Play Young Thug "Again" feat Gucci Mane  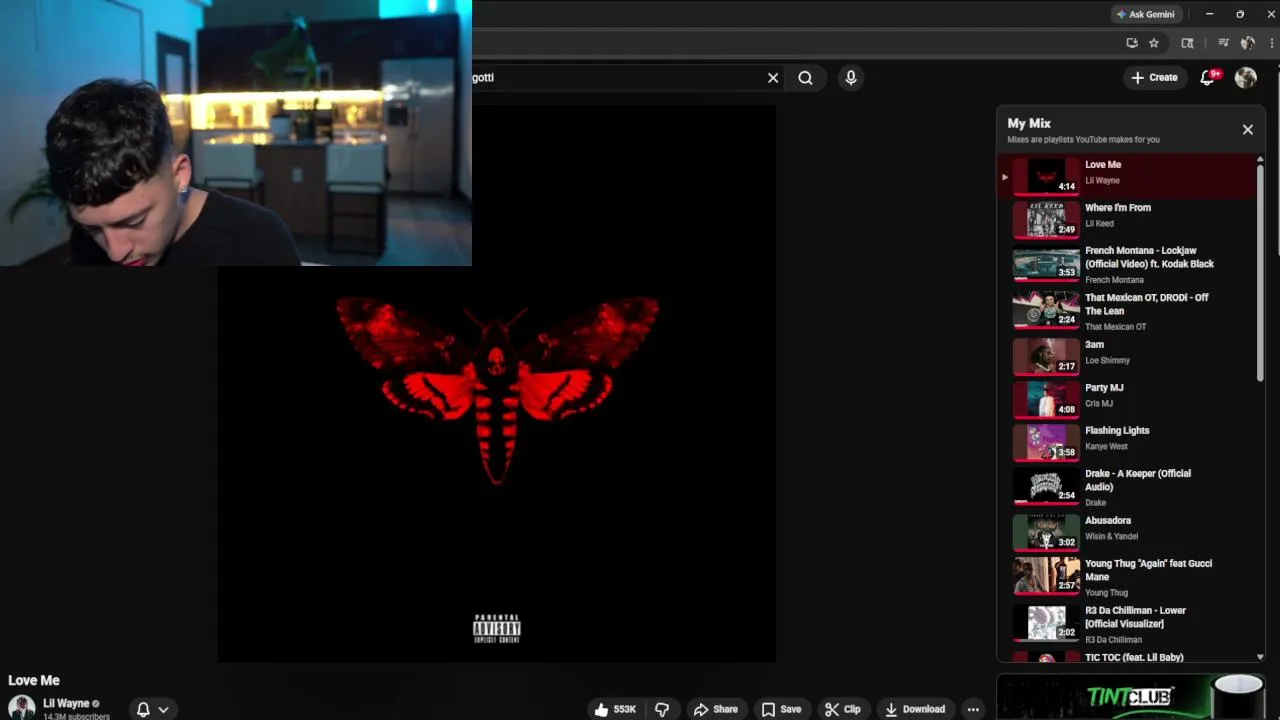coord(1127,577)
